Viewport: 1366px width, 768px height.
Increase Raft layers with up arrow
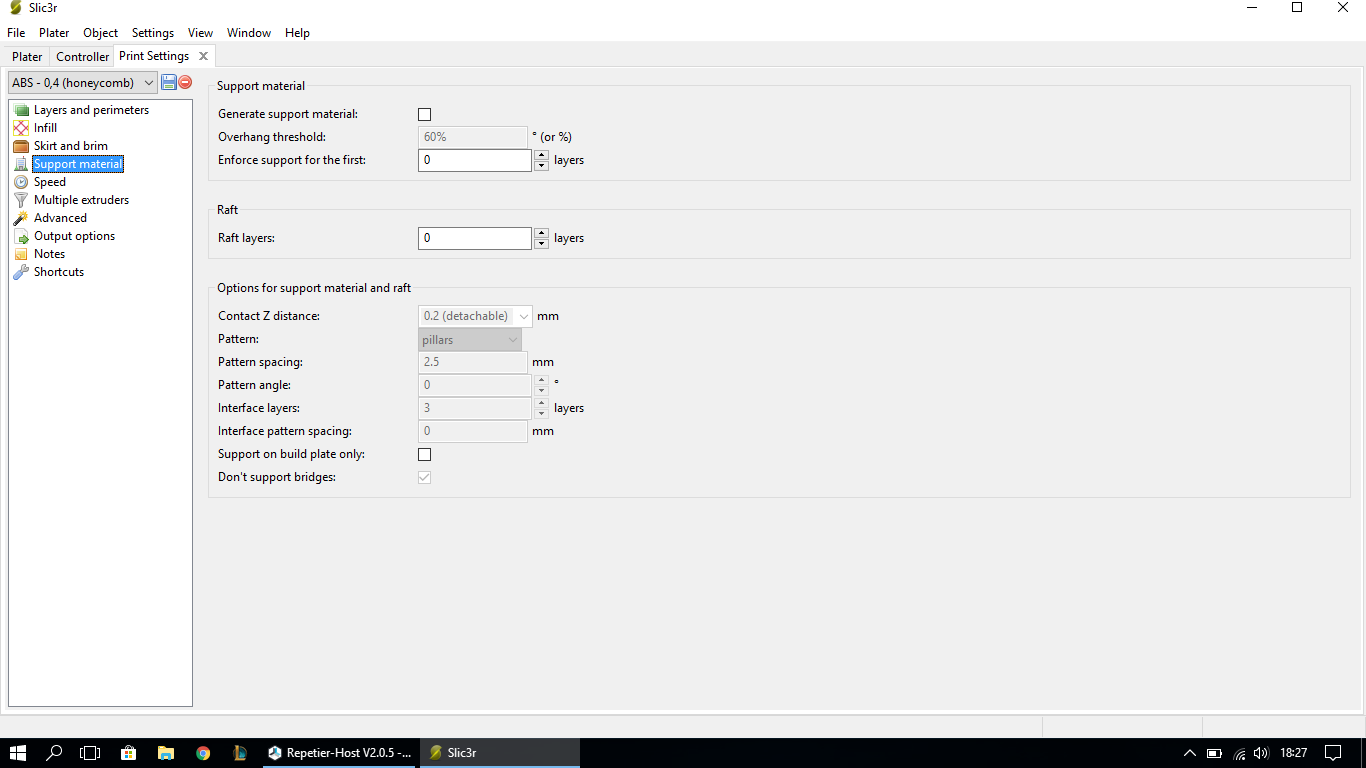(x=541, y=233)
